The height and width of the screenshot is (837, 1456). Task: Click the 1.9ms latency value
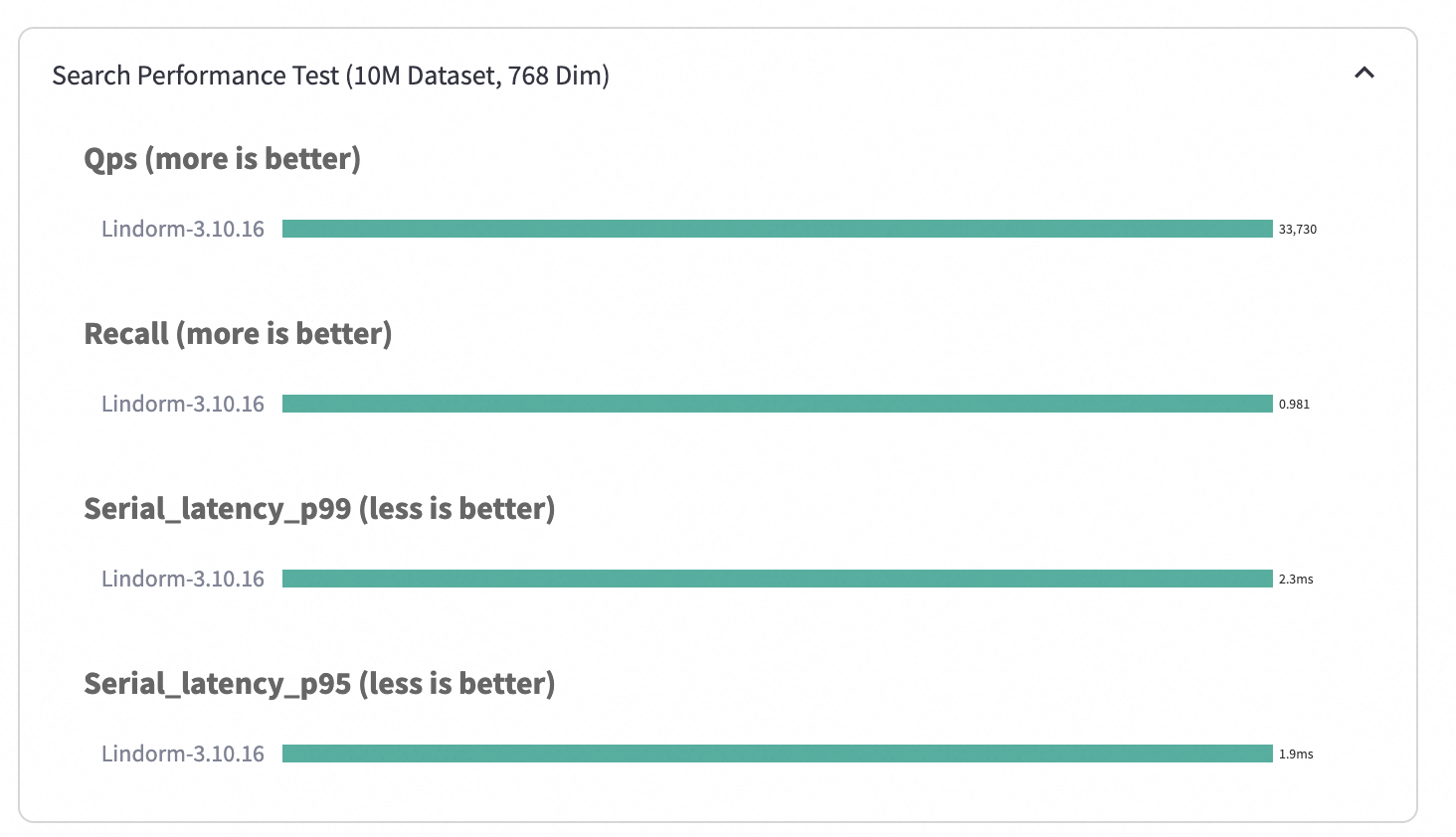[1295, 754]
